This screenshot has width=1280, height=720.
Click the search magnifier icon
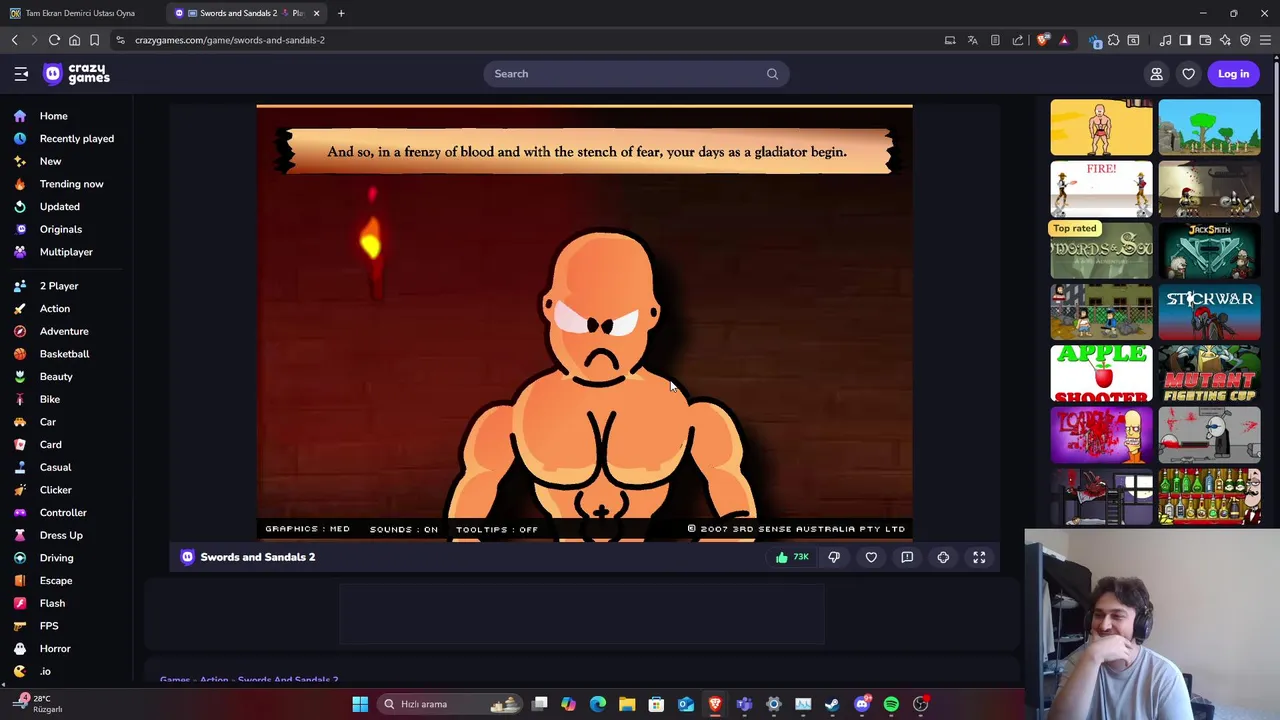[x=772, y=74]
